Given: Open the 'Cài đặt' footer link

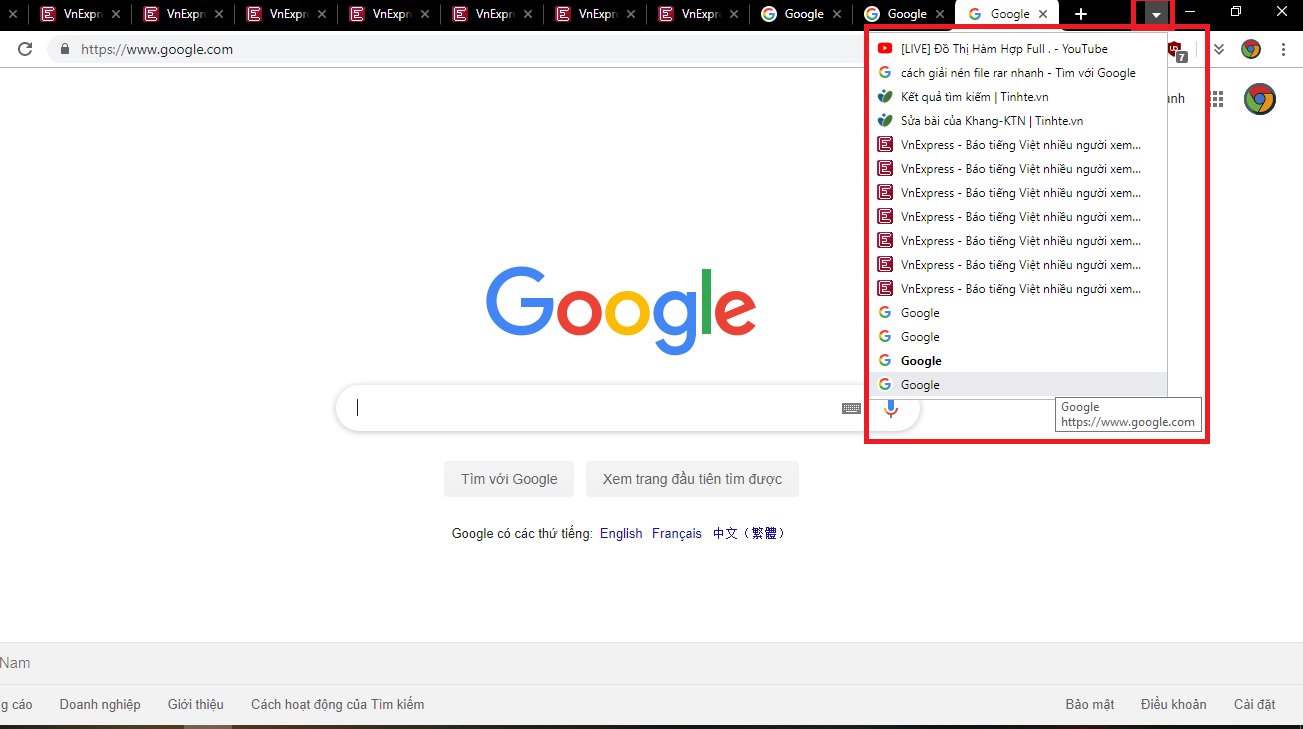Looking at the screenshot, I should (1255, 704).
